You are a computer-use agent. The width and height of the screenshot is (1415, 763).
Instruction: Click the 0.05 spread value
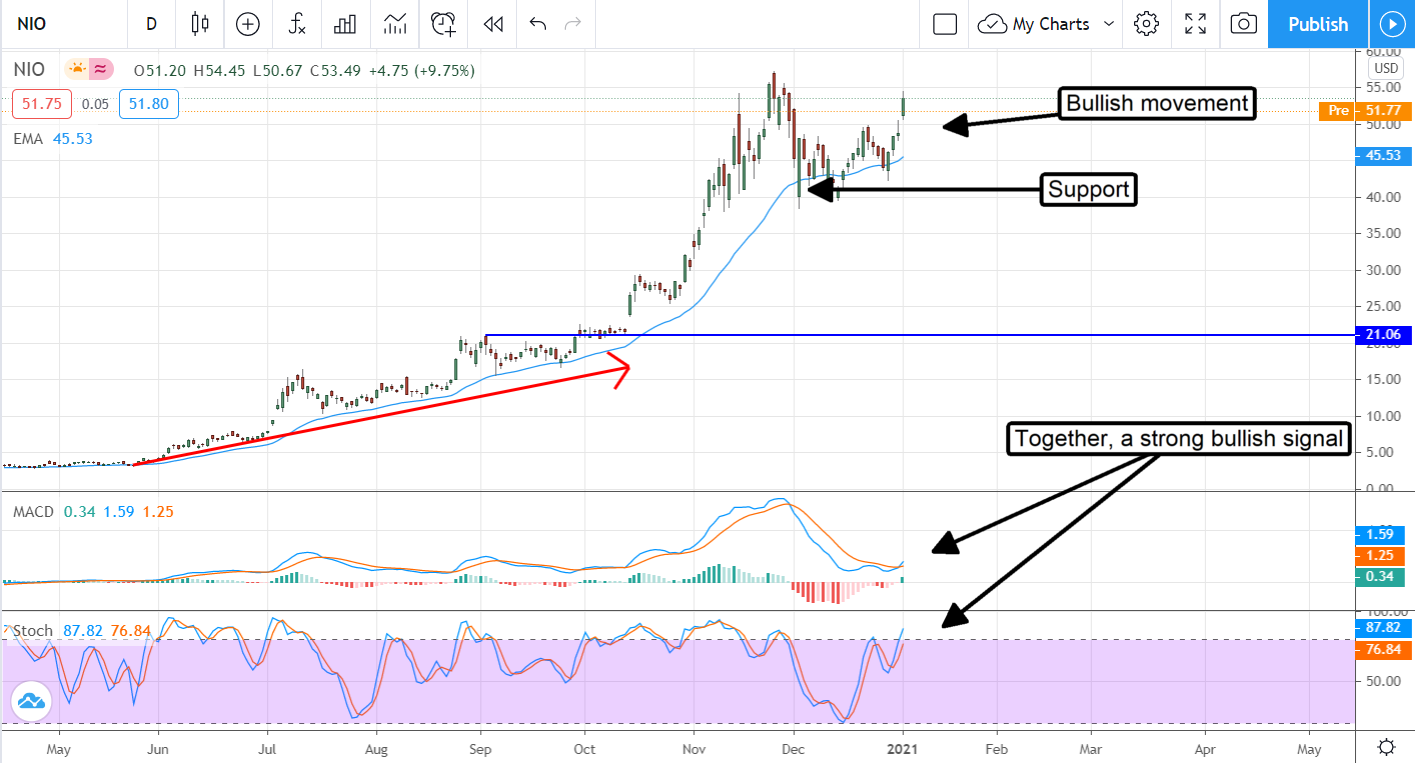tap(95, 104)
